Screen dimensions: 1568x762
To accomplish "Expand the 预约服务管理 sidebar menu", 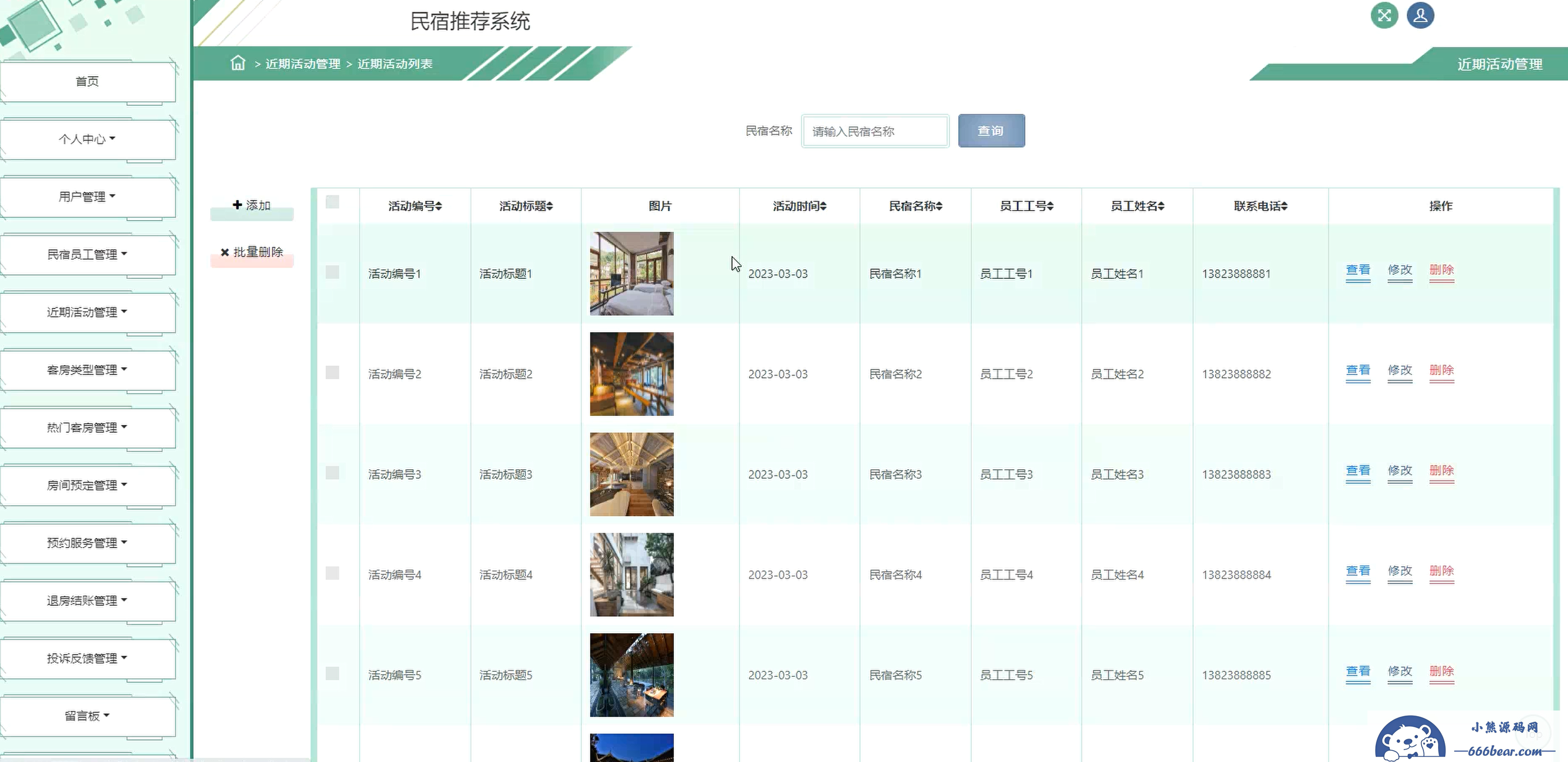I will (87, 543).
